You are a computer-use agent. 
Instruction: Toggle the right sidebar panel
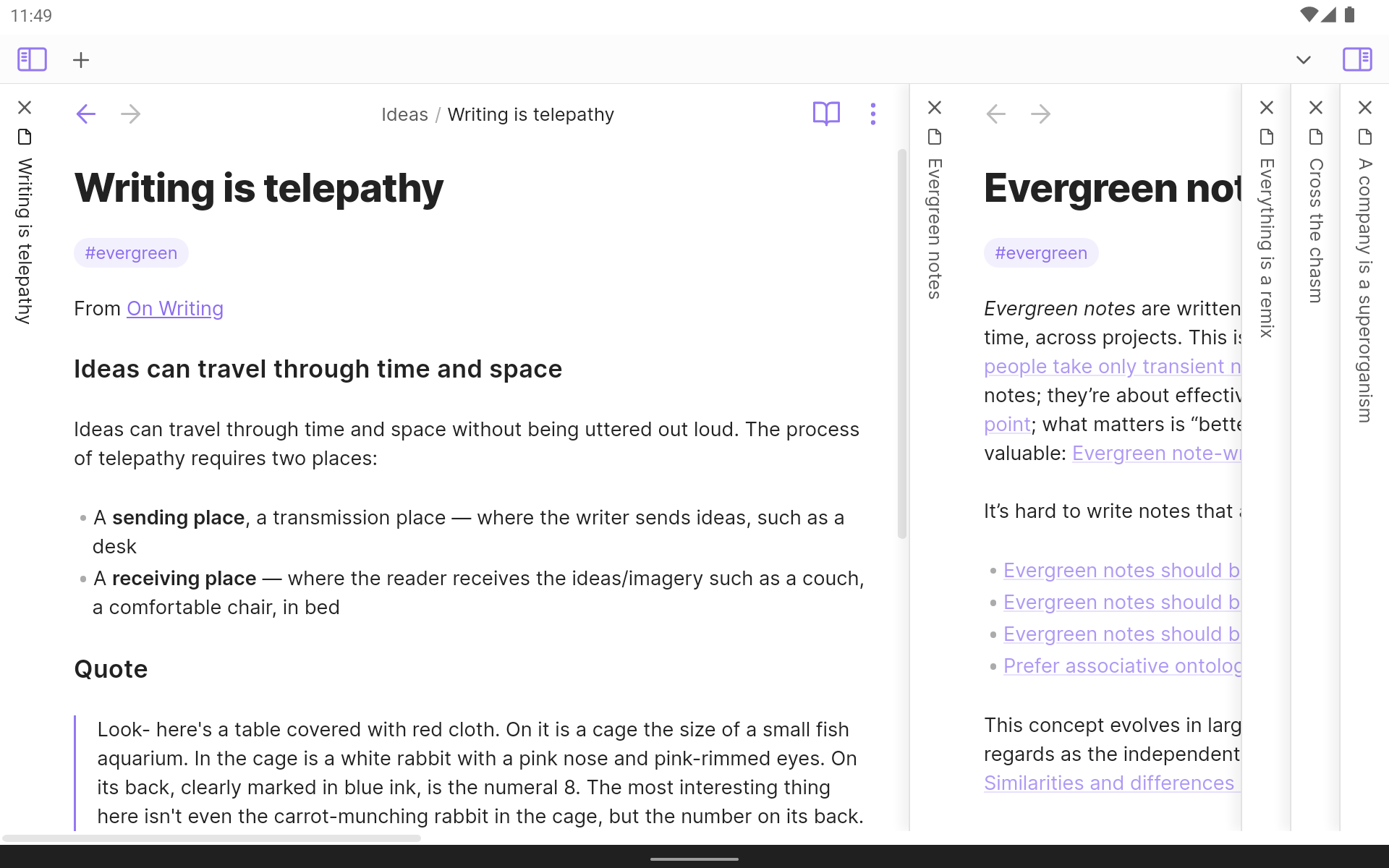point(1357,59)
